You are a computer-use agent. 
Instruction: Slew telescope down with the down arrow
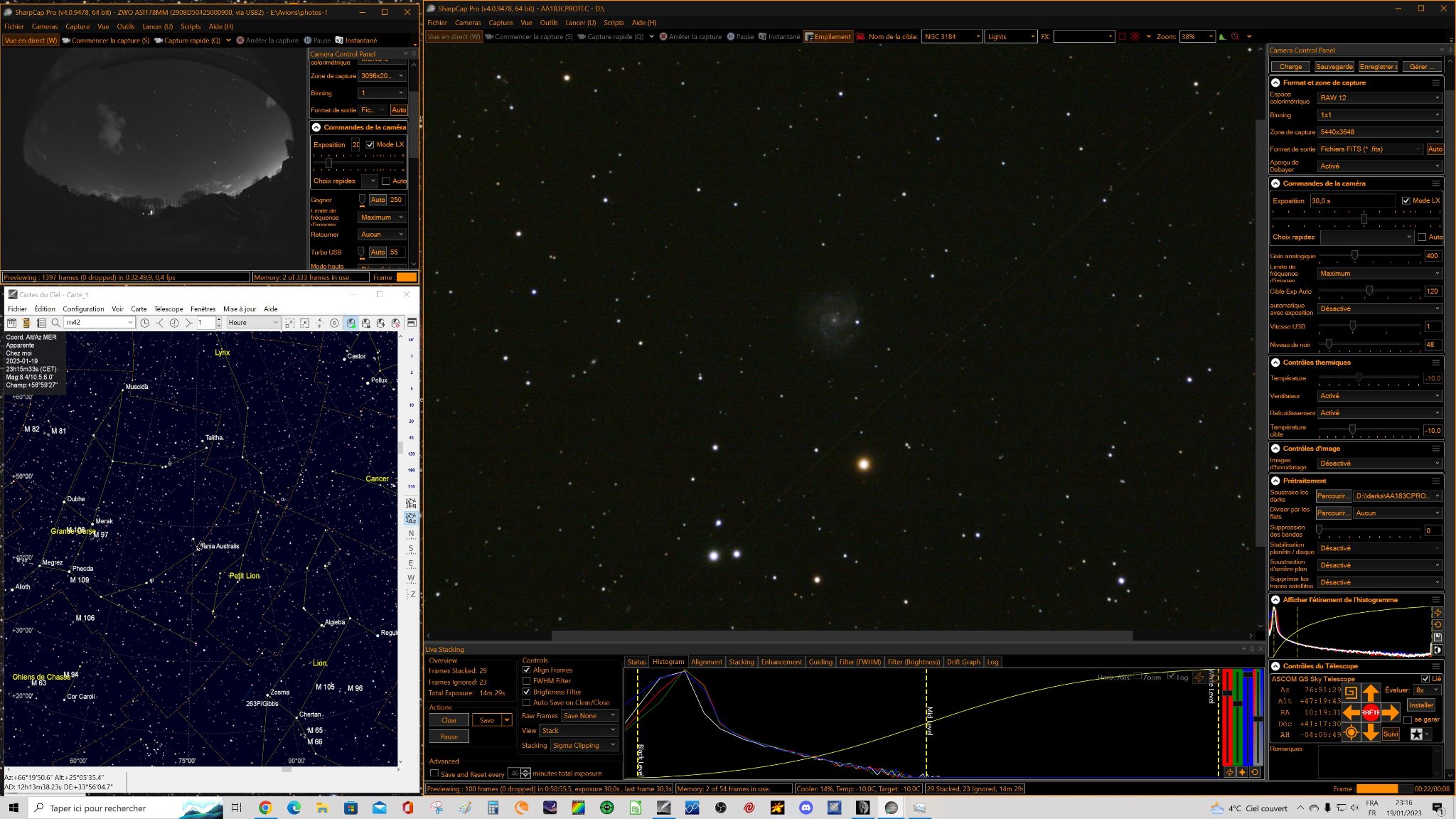(x=1371, y=732)
